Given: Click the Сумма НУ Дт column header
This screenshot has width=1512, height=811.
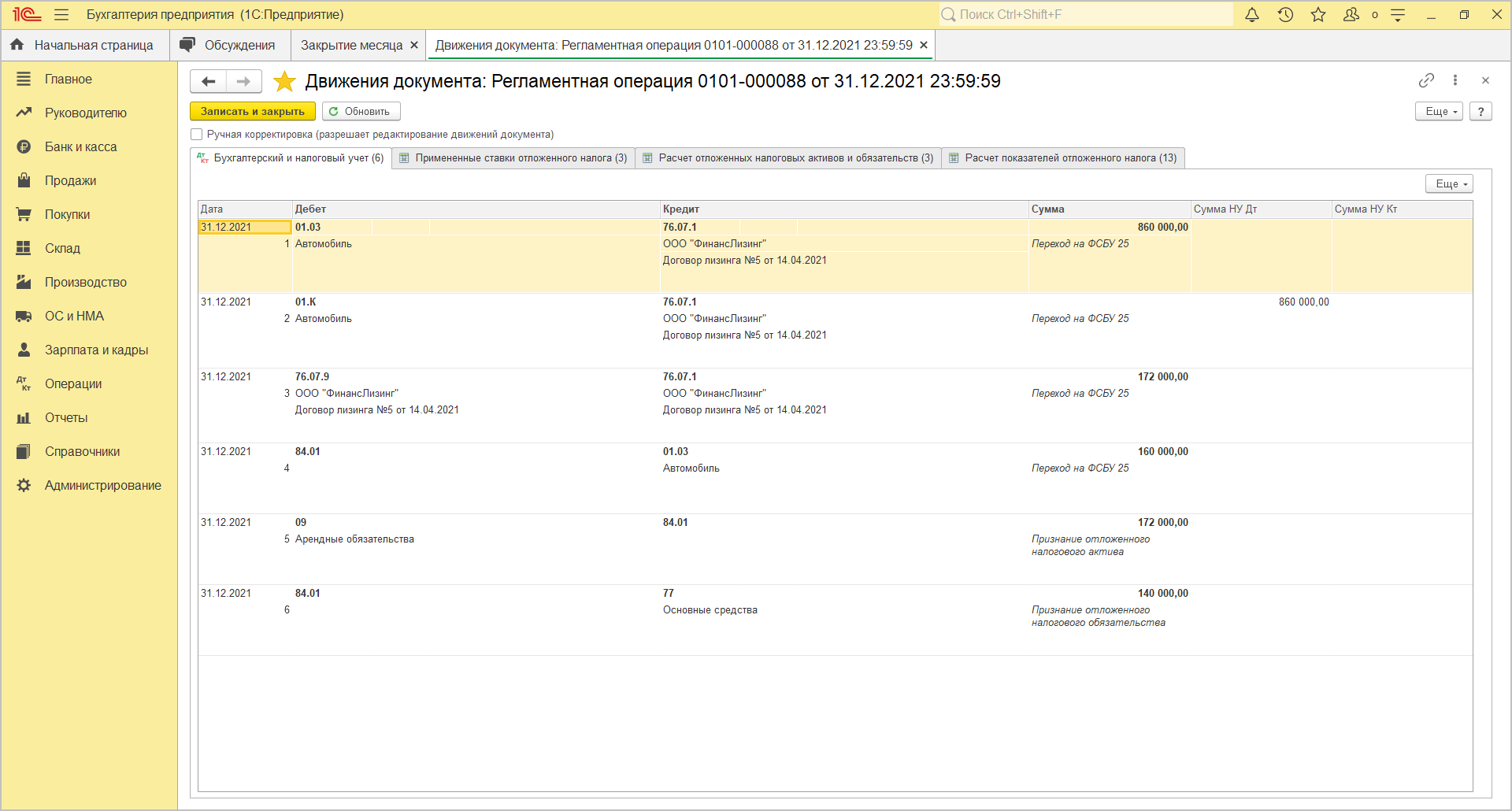Looking at the screenshot, I should pos(1261,209).
